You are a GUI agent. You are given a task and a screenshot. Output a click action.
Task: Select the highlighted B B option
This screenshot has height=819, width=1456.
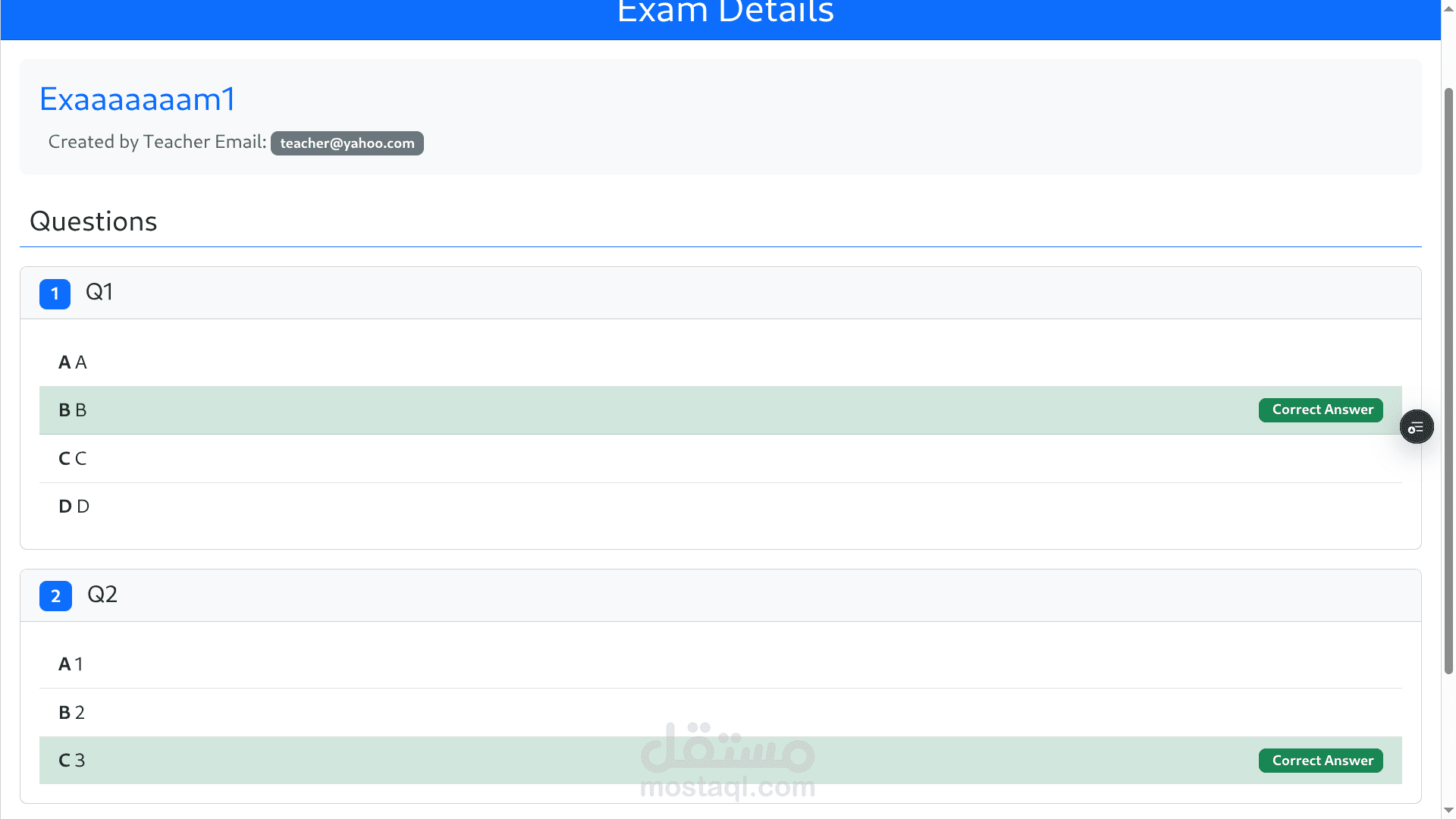(73, 410)
